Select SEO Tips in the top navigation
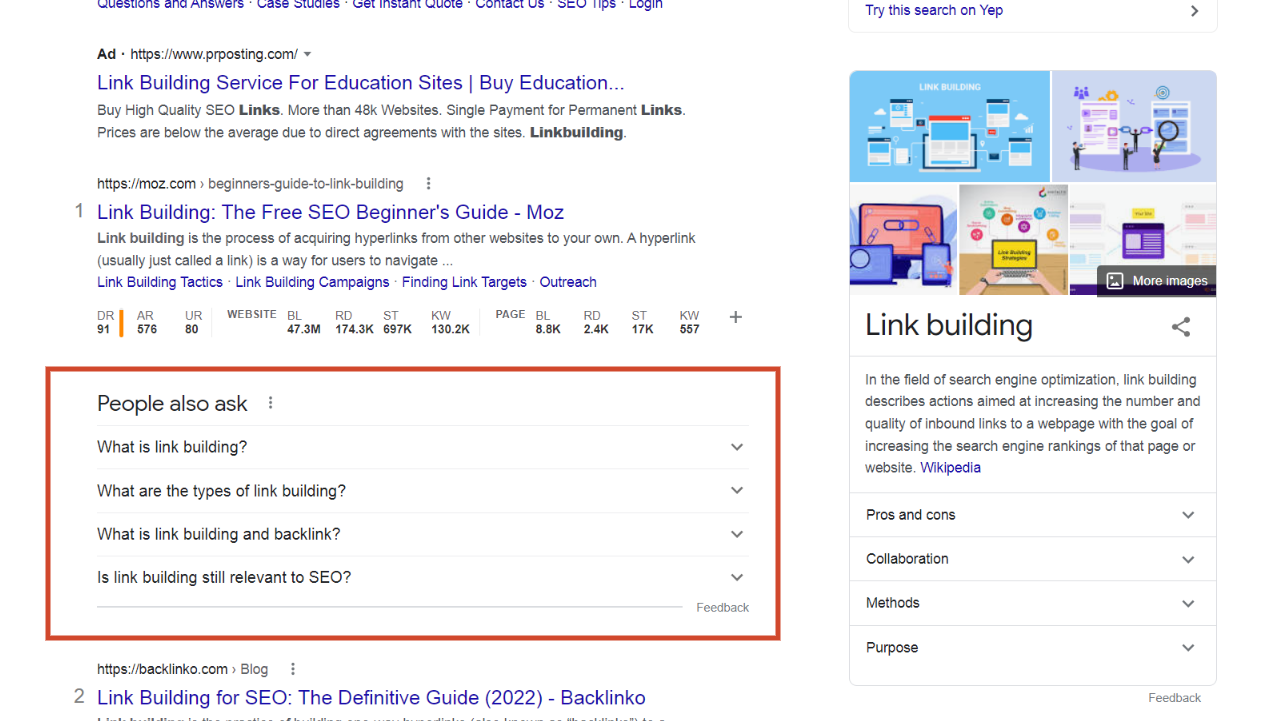The height and width of the screenshot is (721, 1264). [x=586, y=5]
